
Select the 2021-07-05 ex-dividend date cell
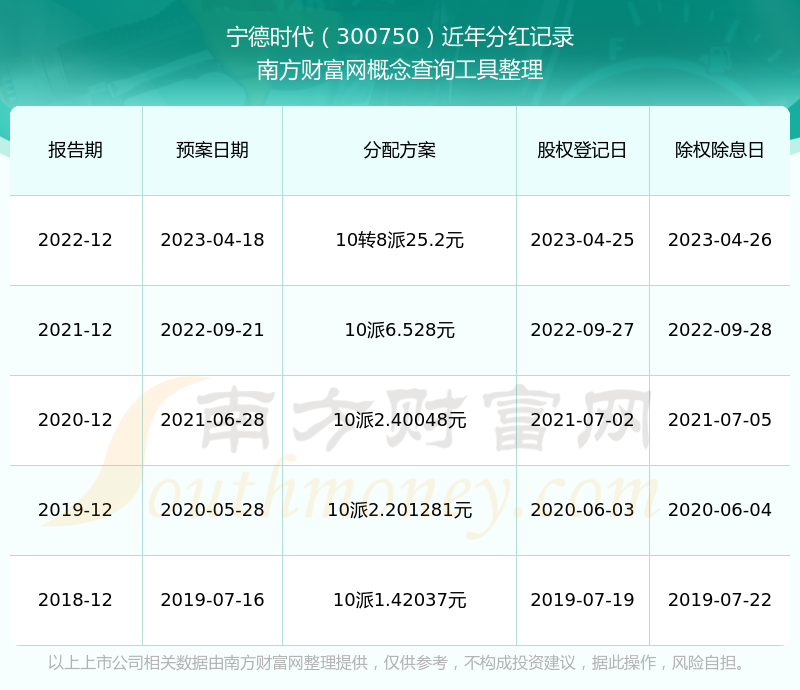click(x=719, y=420)
